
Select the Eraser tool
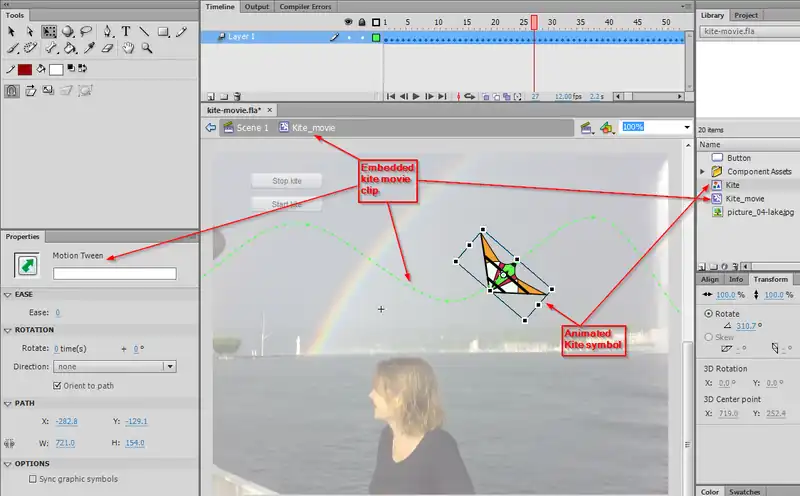109,48
